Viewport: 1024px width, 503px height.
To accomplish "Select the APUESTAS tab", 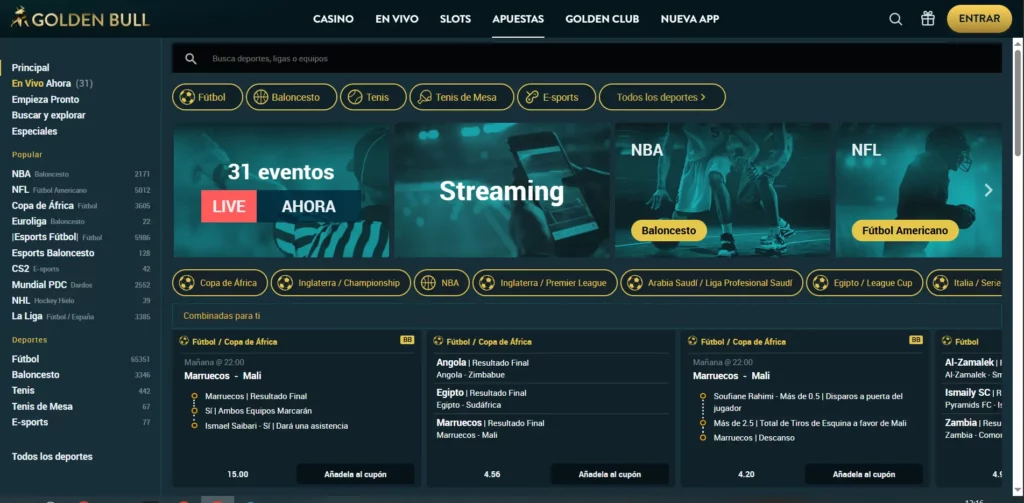I will tap(518, 19).
